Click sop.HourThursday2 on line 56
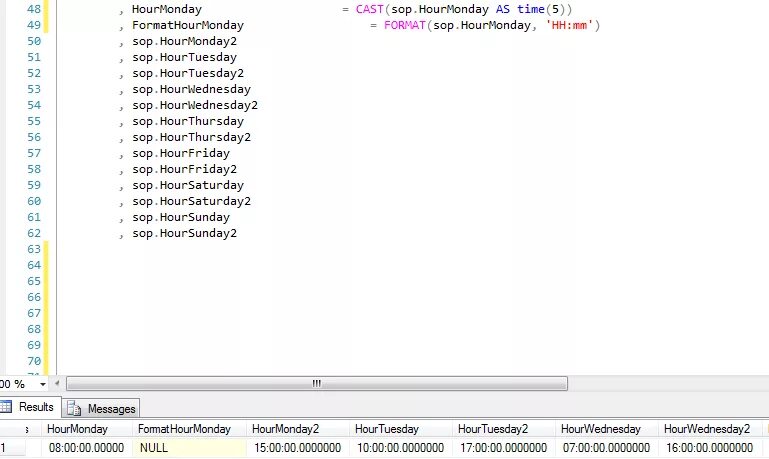 (191, 137)
